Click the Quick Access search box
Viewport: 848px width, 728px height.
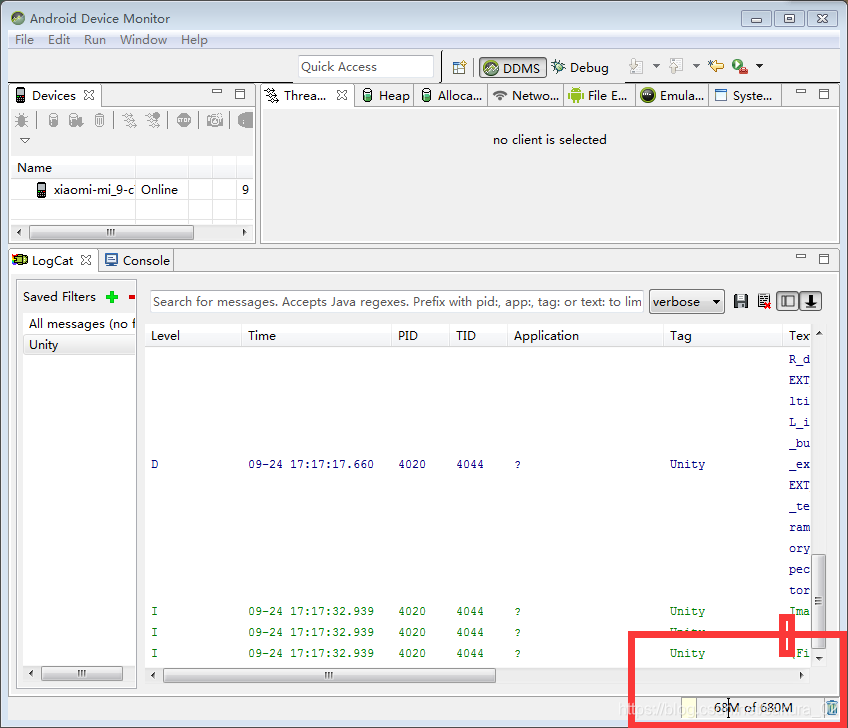click(366, 67)
